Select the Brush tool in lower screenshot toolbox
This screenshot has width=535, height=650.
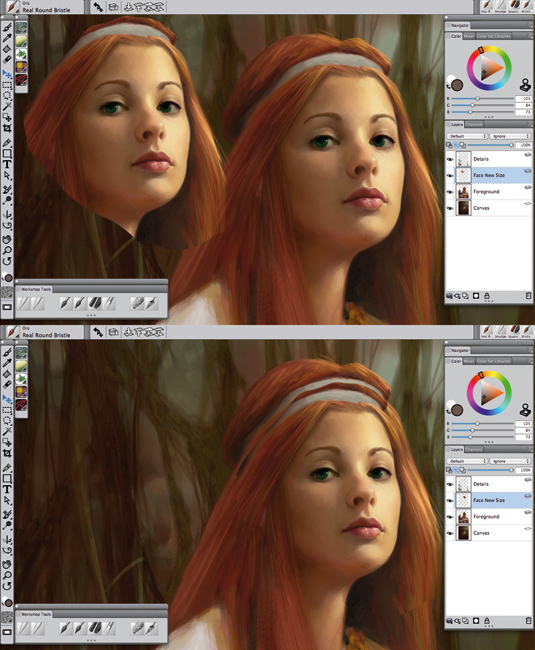pos(7,352)
